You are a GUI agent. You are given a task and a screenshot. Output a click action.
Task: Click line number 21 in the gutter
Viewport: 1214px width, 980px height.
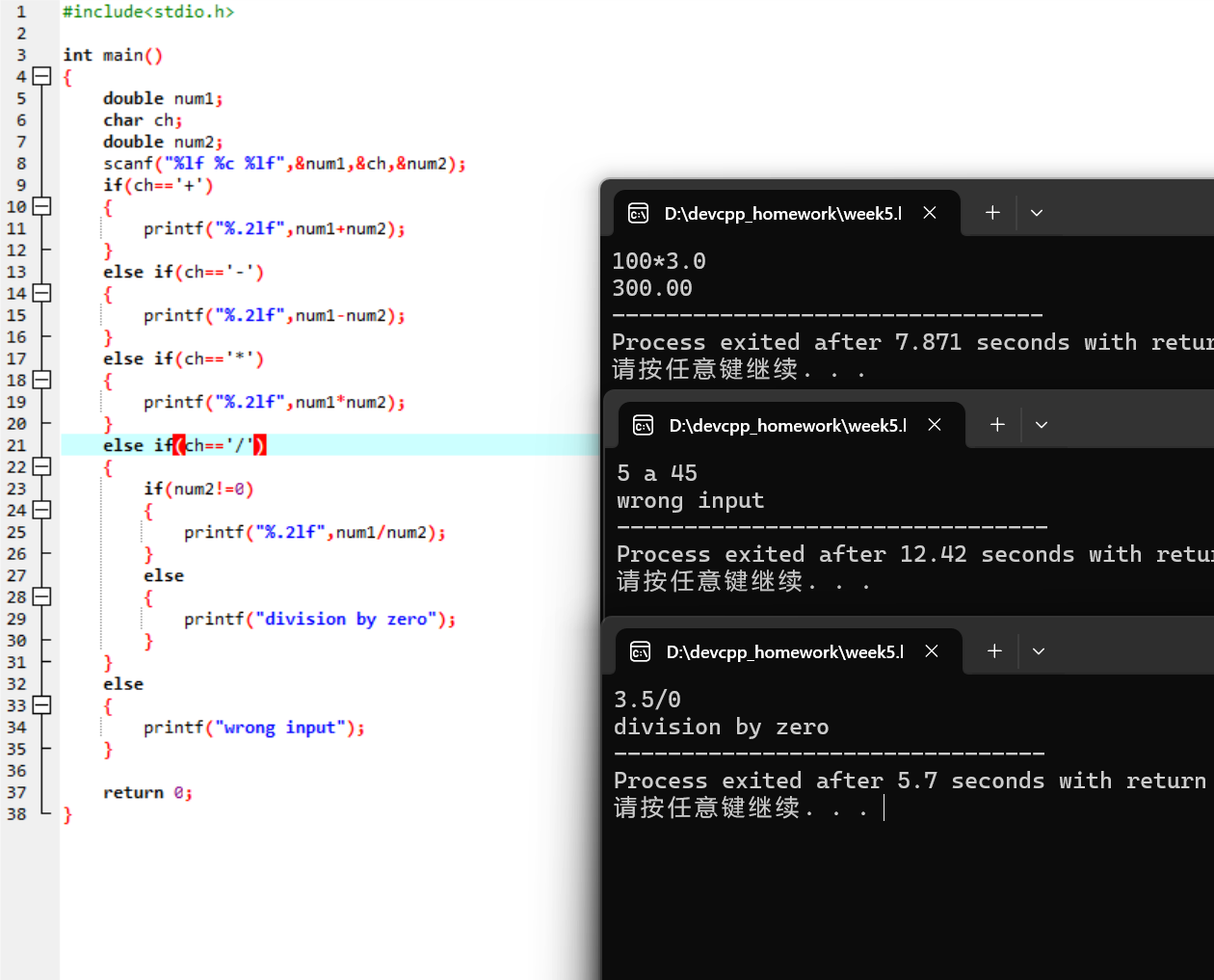16,445
